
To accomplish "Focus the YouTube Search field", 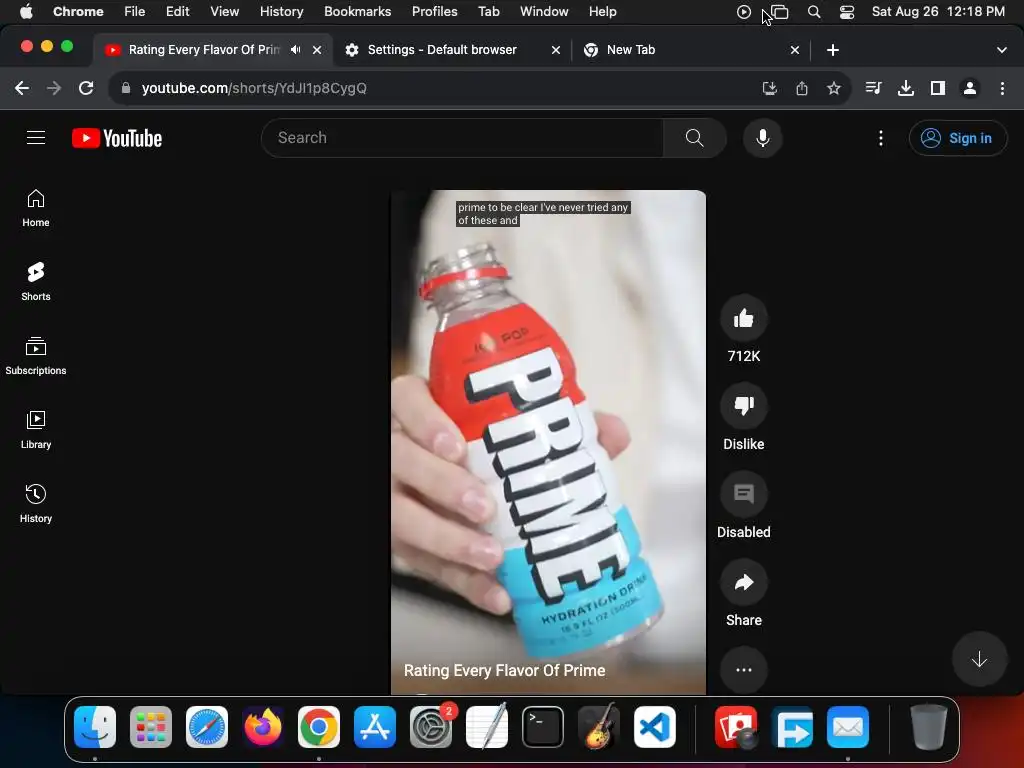I will (x=462, y=138).
